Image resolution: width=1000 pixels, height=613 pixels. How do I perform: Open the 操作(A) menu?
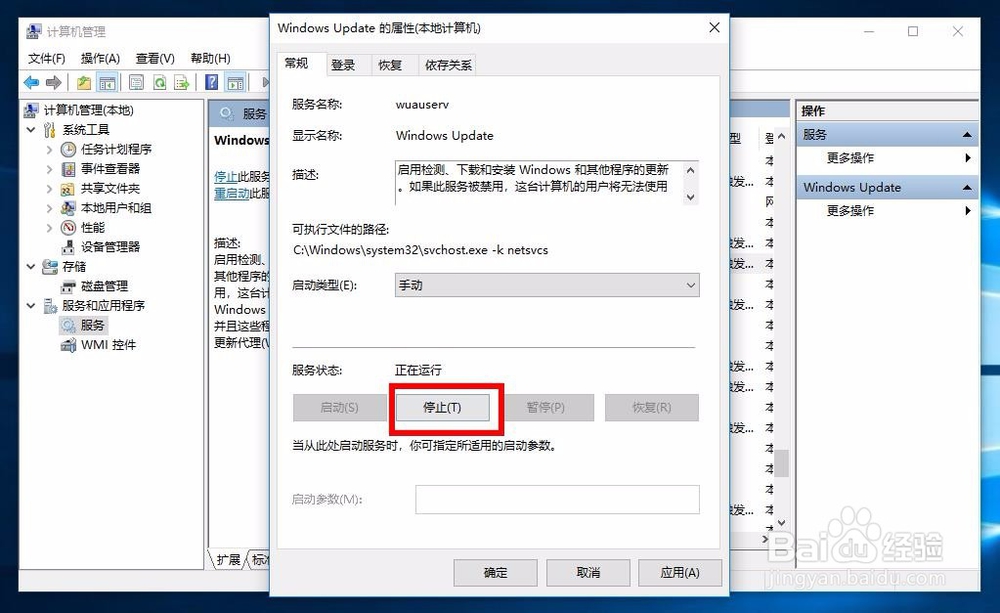[x=100, y=59]
